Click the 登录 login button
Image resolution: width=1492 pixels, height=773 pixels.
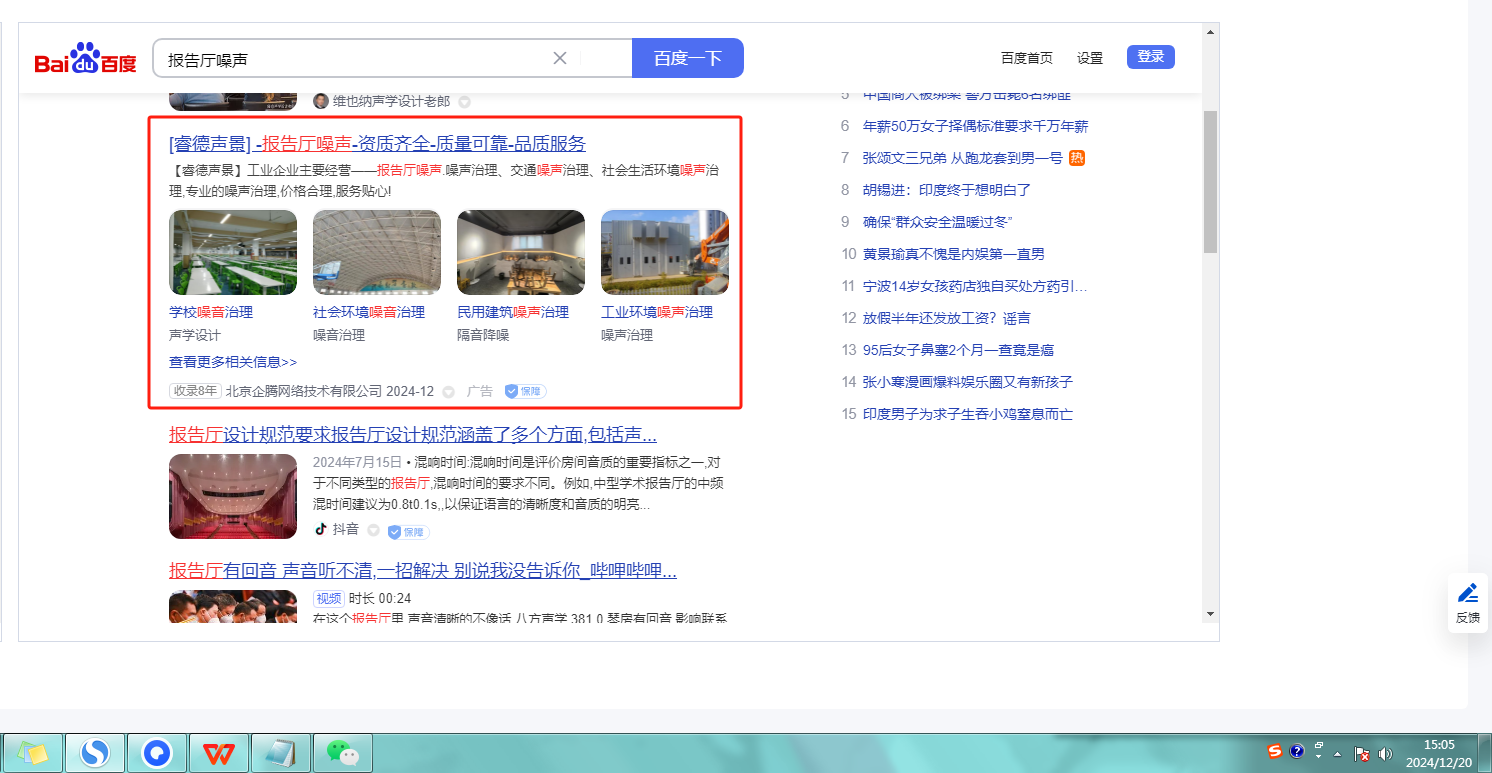1150,57
